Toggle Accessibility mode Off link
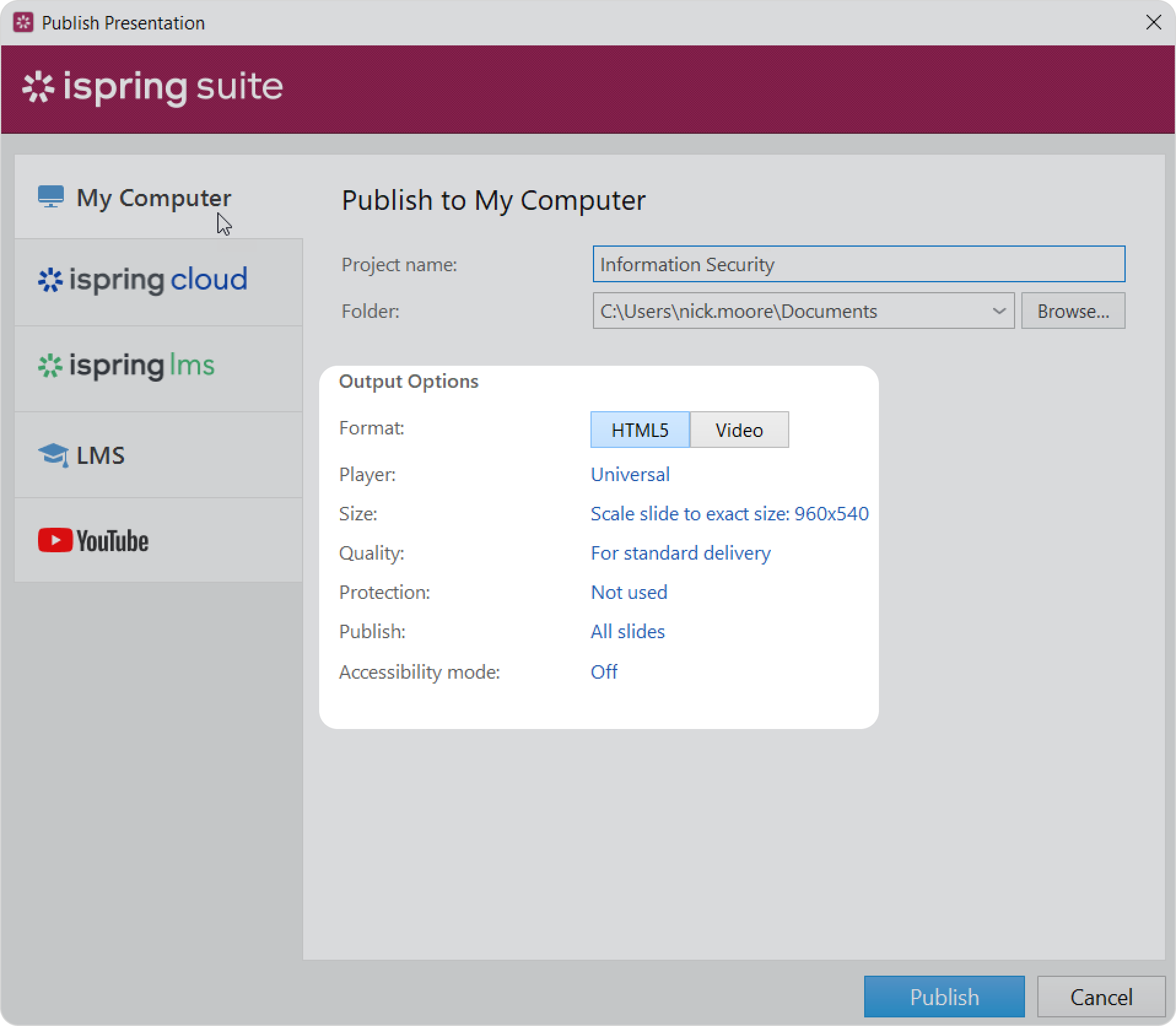 pos(603,672)
